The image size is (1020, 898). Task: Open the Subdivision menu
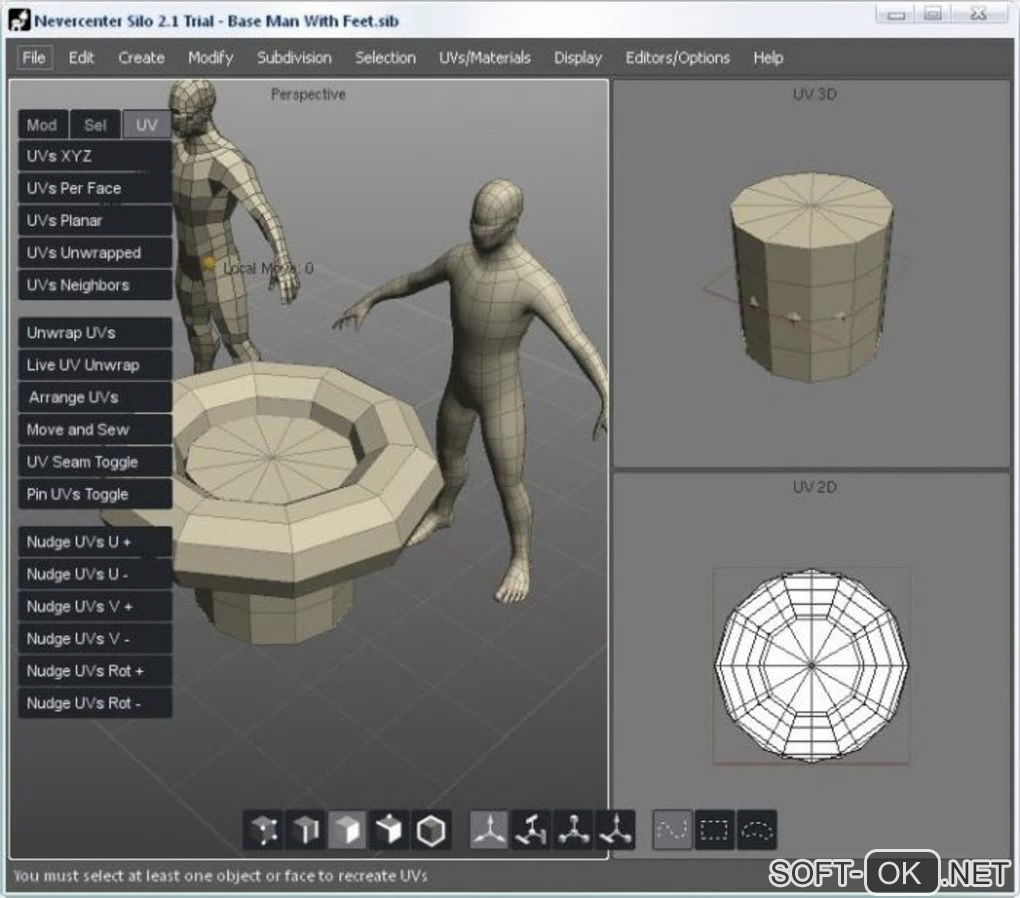click(x=294, y=58)
